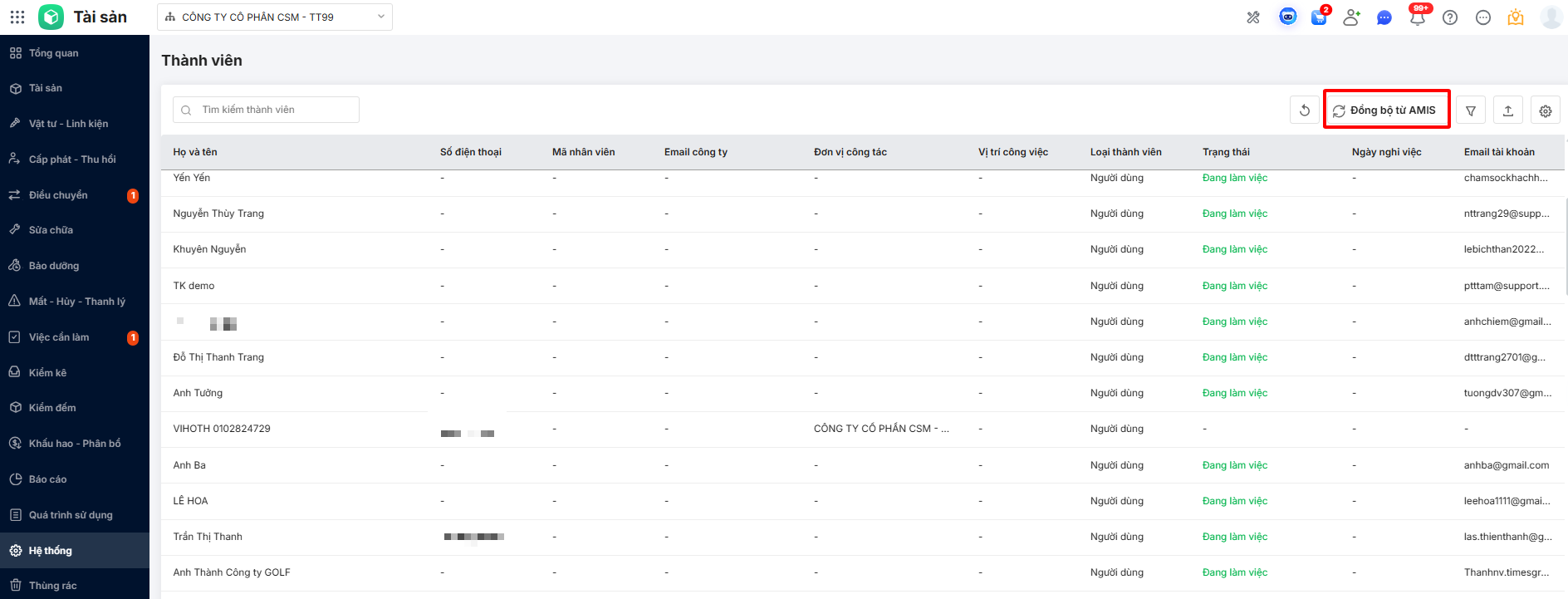
Task: Click the export upload icon
Action: [1507, 110]
